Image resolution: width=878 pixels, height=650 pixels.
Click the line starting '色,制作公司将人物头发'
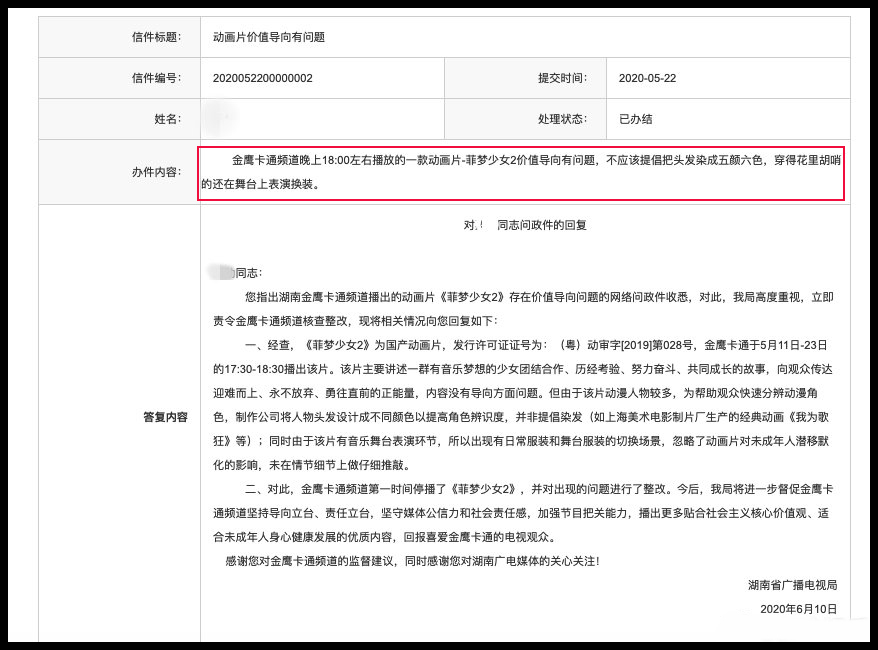pyautogui.click(x=521, y=417)
